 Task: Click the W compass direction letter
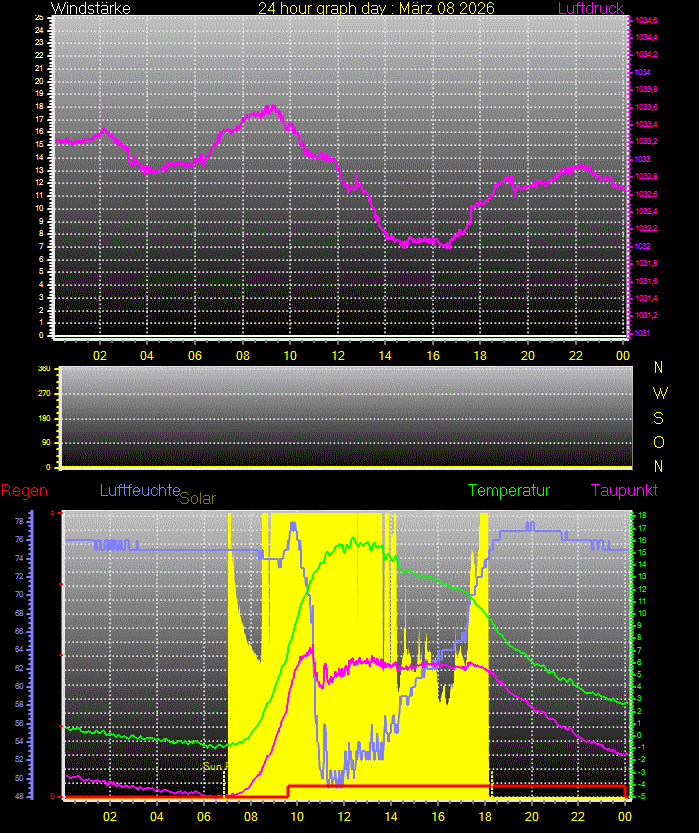click(659, 393)
